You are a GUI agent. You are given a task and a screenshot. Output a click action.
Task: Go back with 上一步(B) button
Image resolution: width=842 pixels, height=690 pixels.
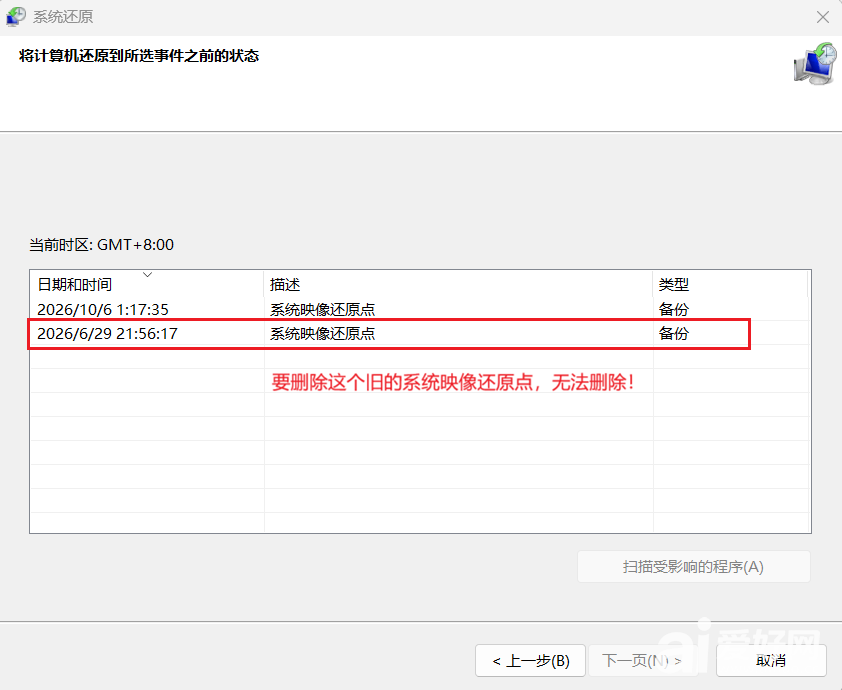pyautogui.click(x=531, y=660)
